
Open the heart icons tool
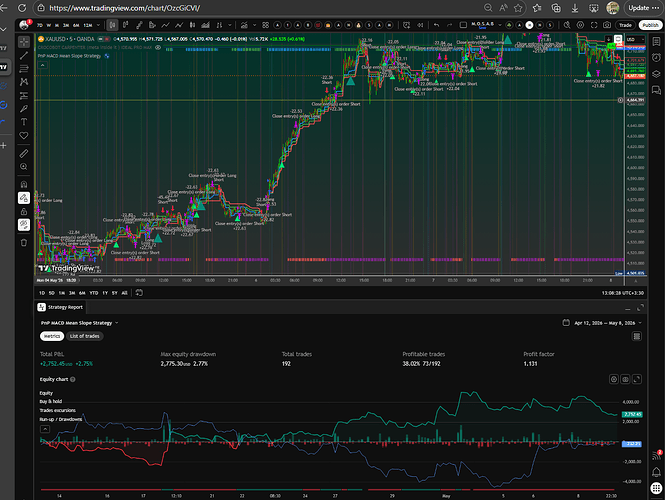pyautogui.click(x=24, y=136)
